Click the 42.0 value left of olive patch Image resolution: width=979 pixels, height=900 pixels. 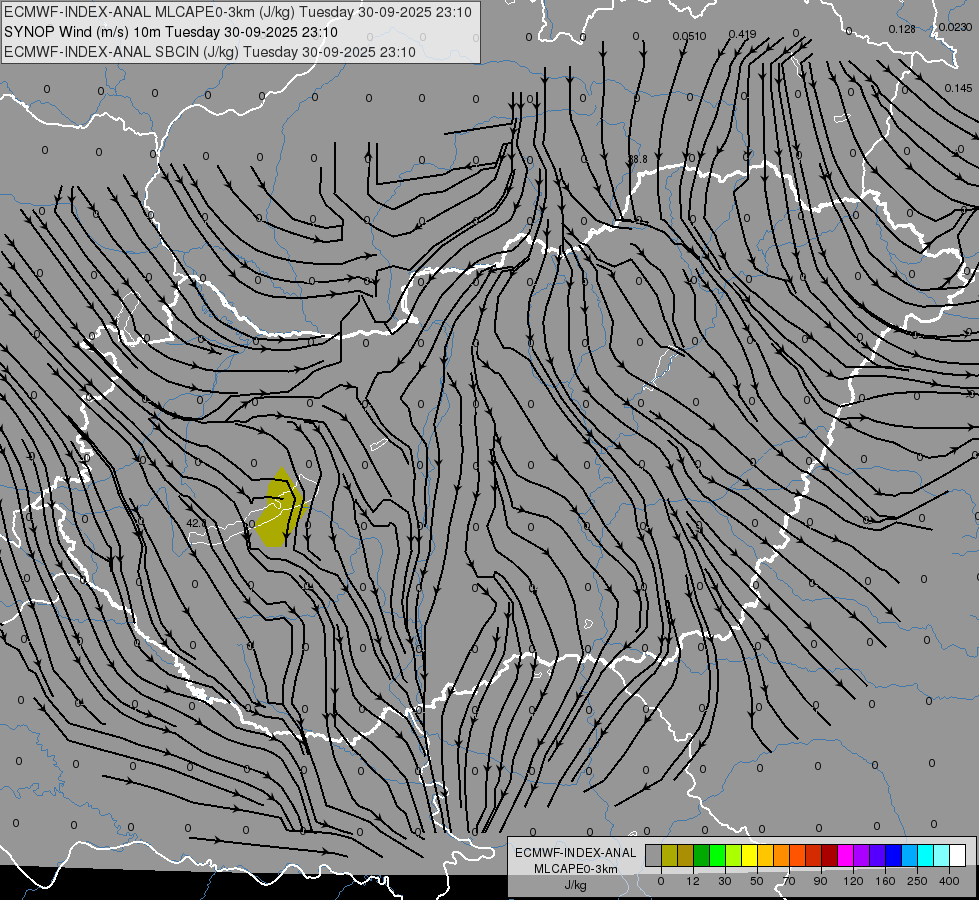click(196, 523)
